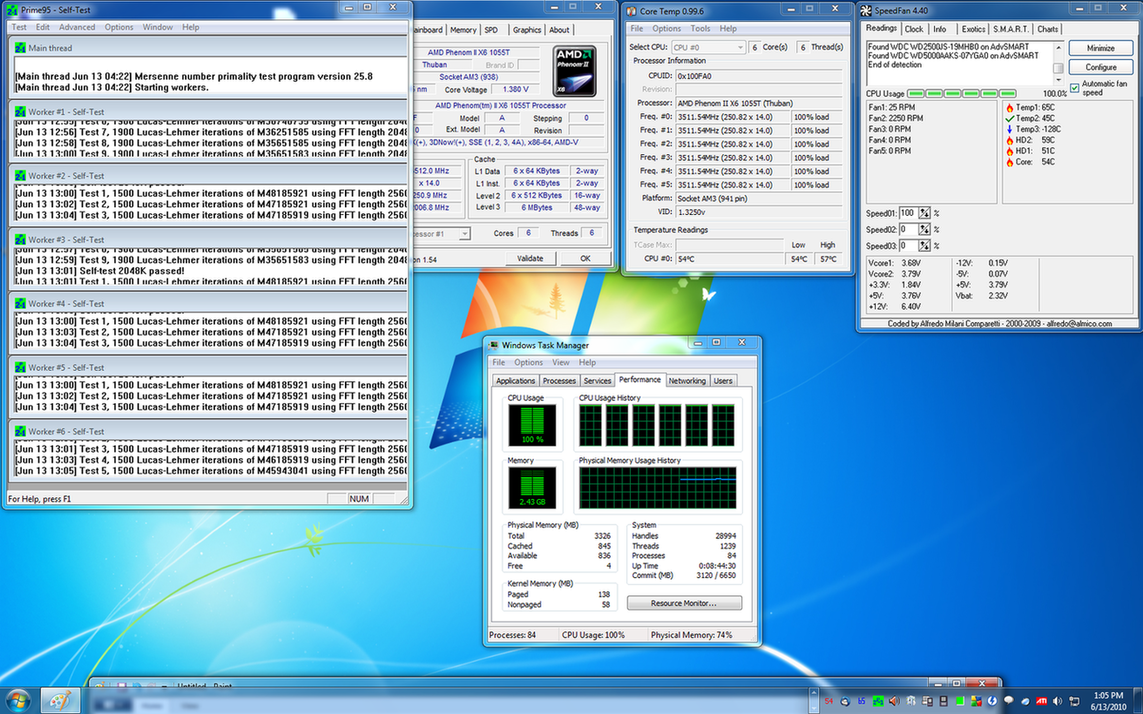Open the Select CPU dropdown in Core Temp
The image size is (1143, 714).
pyautogui.click(x=708, y=47)
